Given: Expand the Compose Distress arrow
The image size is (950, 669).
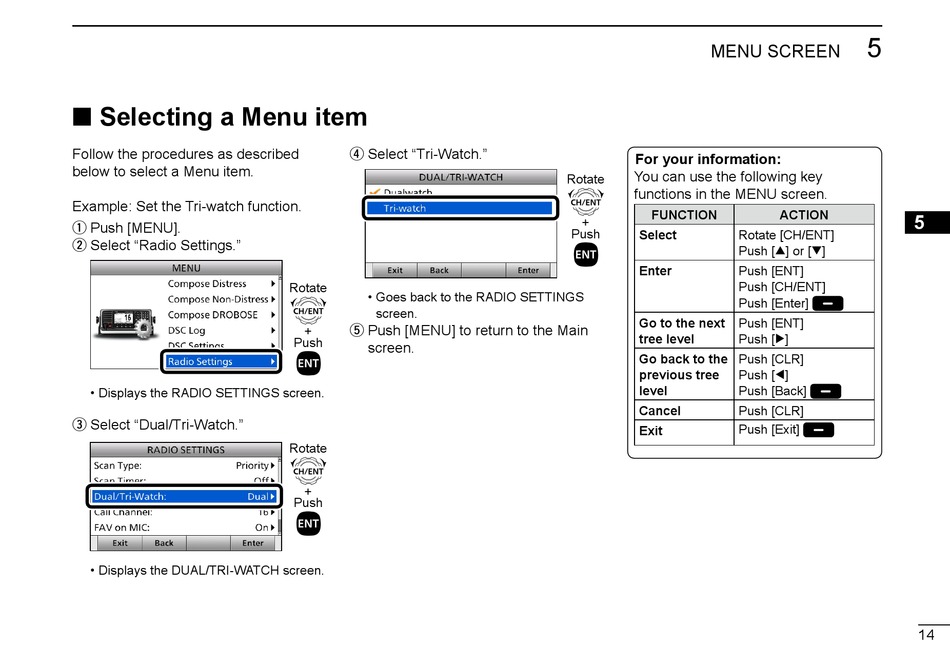Looking at the screenshot, I should click(273, 284).
